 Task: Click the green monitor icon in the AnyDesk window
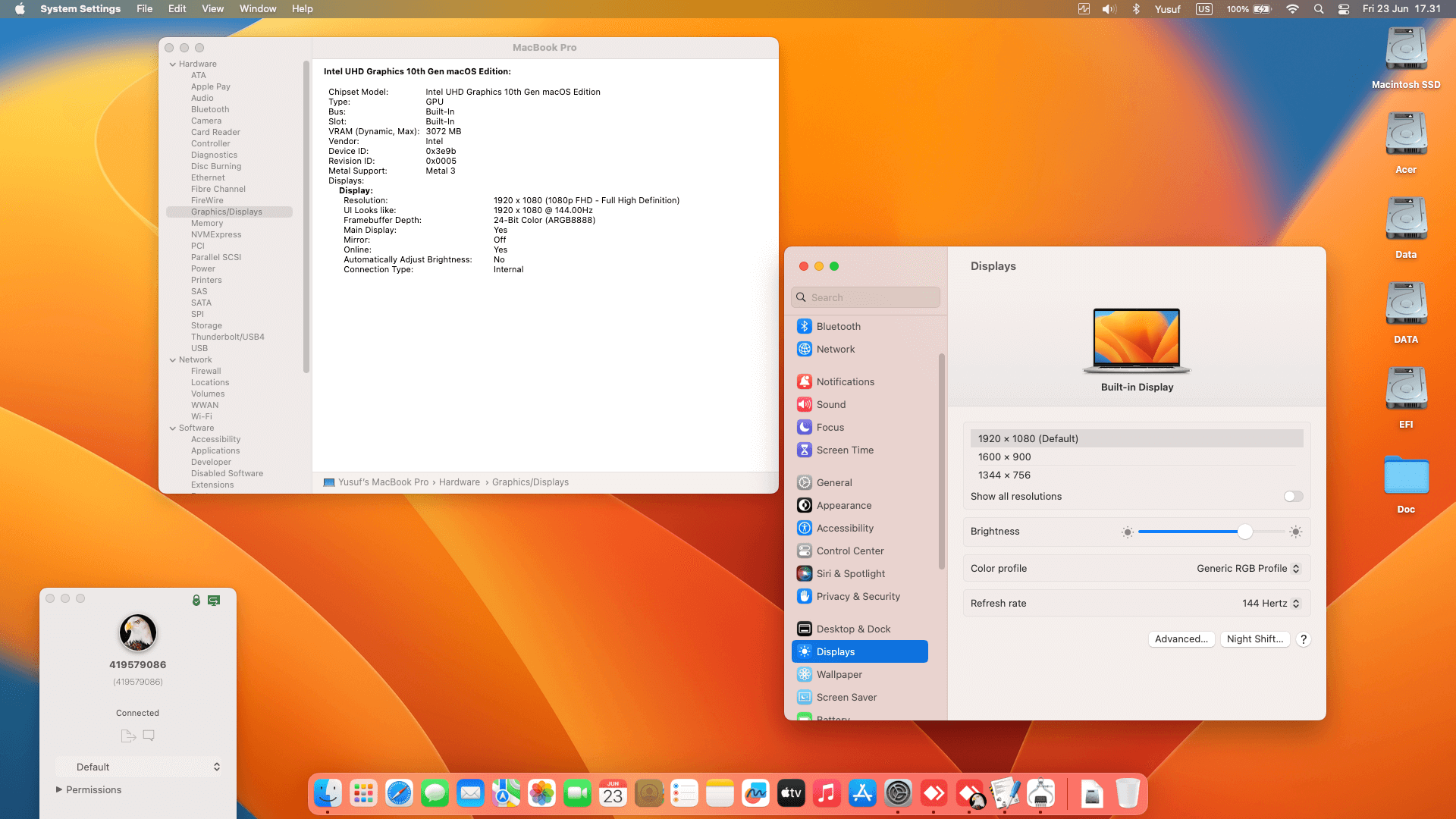214,600
